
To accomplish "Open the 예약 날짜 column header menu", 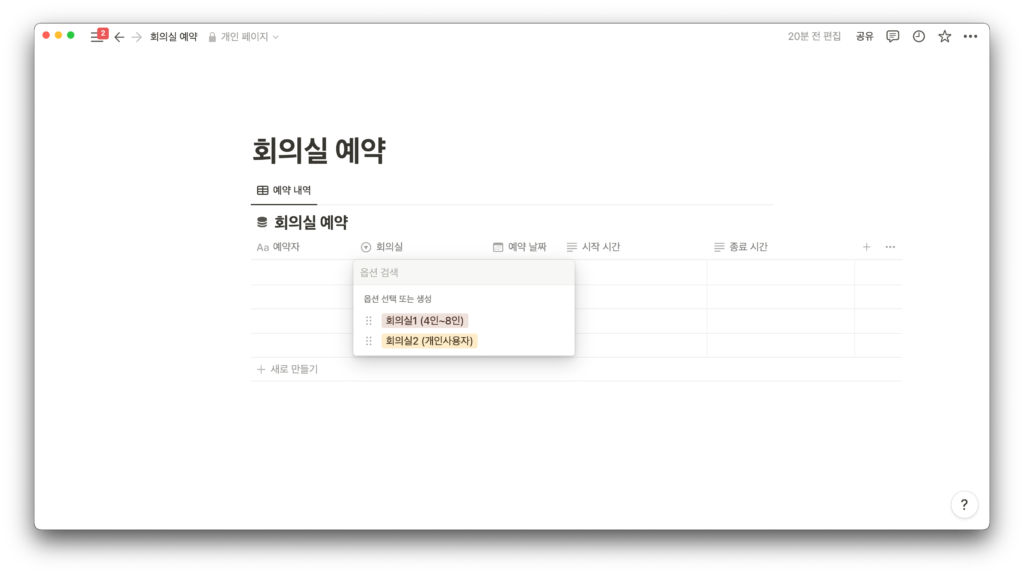I will pyautogui.click(x=520, y=247).
